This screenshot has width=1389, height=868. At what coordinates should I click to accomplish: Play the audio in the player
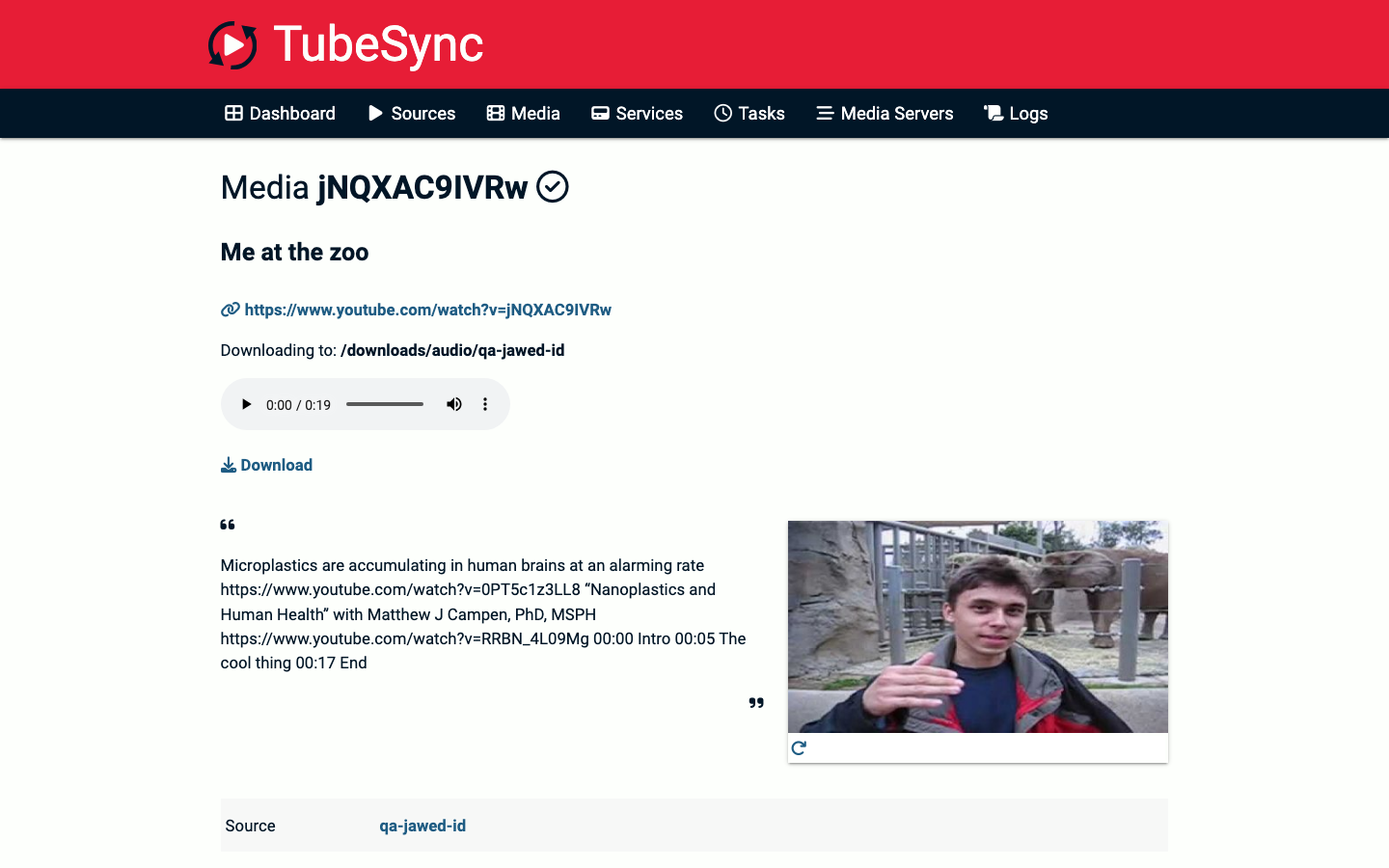(246, 404)
